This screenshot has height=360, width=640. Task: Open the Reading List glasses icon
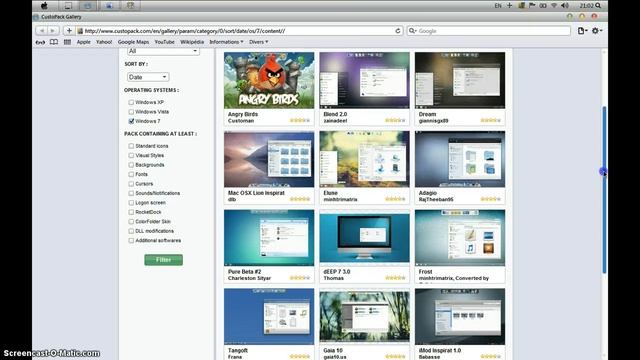pyautogui.click(x=40, y=42)
